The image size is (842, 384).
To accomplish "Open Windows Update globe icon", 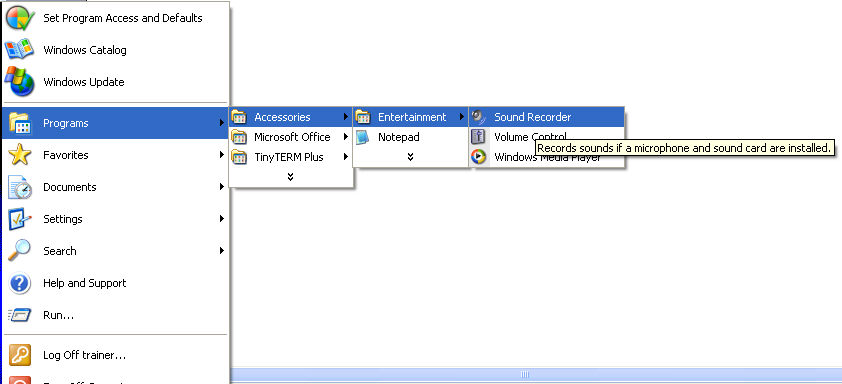I will point(20,82).
